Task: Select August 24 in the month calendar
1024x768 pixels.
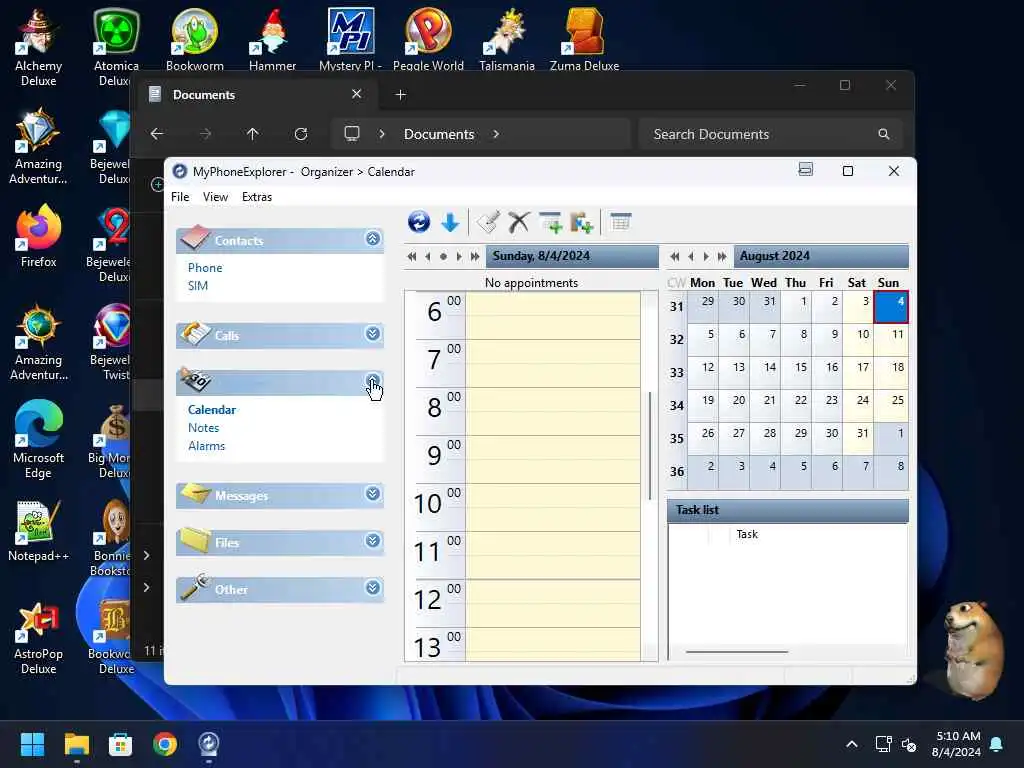Action: [x=857, y=406]
